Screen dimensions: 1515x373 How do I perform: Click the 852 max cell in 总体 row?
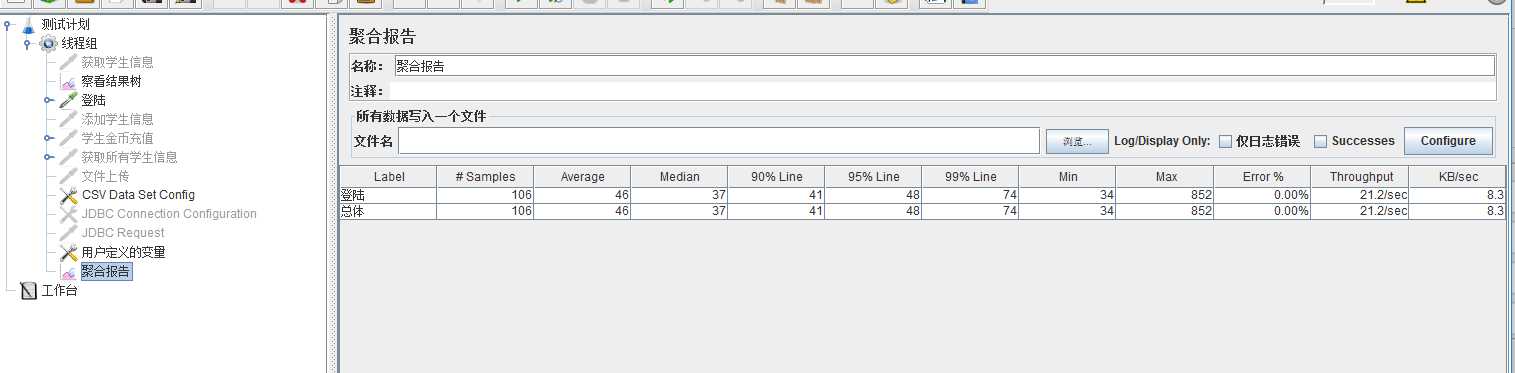click(x=1164, y=211)
